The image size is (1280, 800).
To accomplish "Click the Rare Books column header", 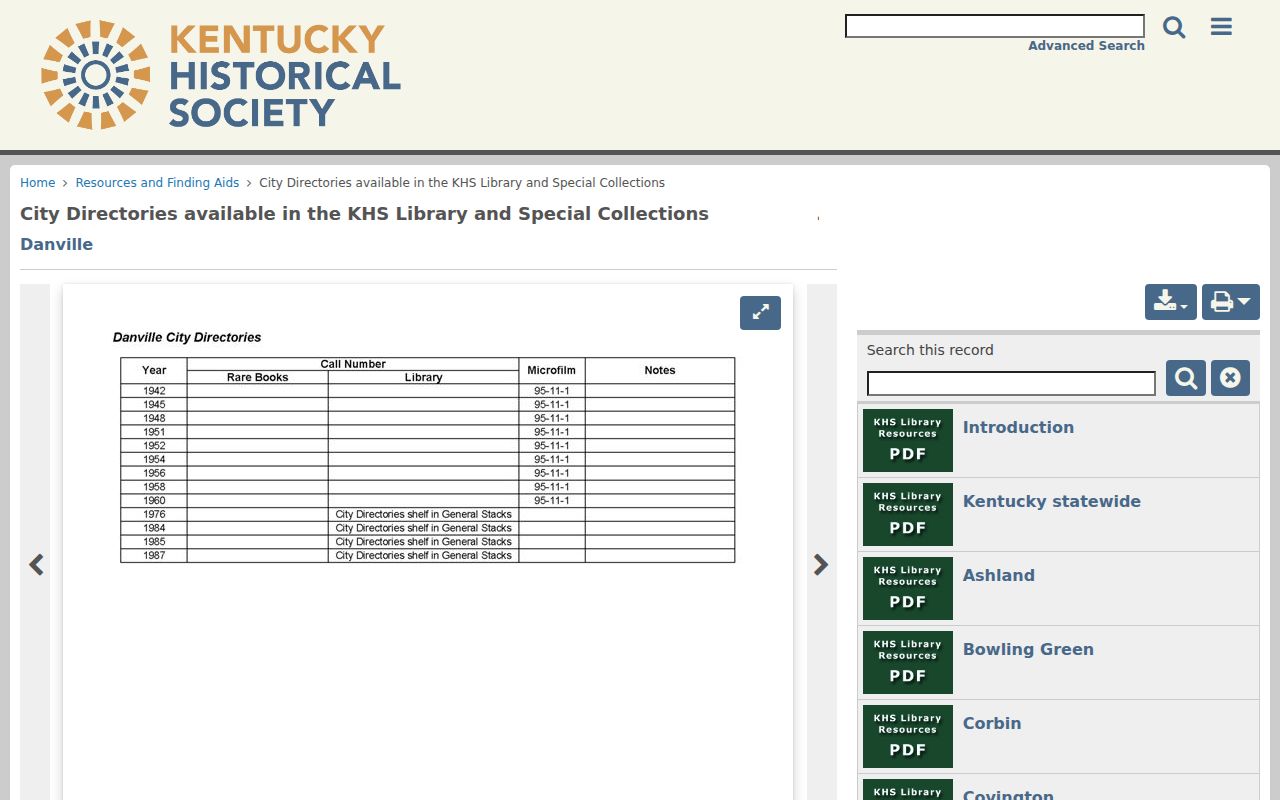I will pos(257,377).
